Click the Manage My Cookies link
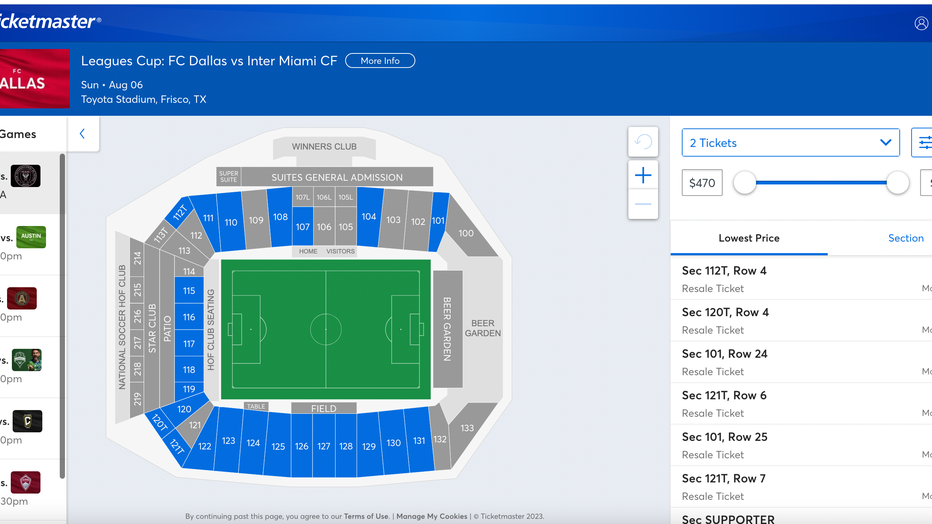932x524 pixels. [432, 516]
